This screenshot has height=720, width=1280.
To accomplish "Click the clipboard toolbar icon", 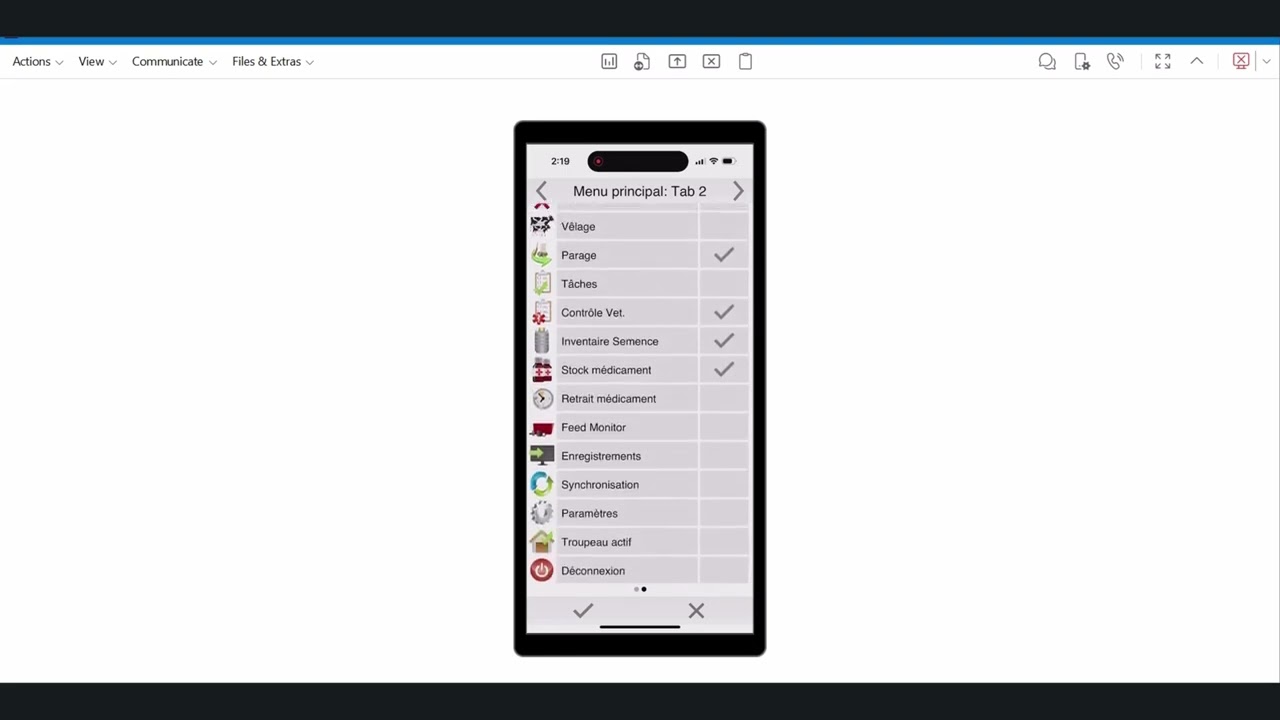I will tap(745, 62).
